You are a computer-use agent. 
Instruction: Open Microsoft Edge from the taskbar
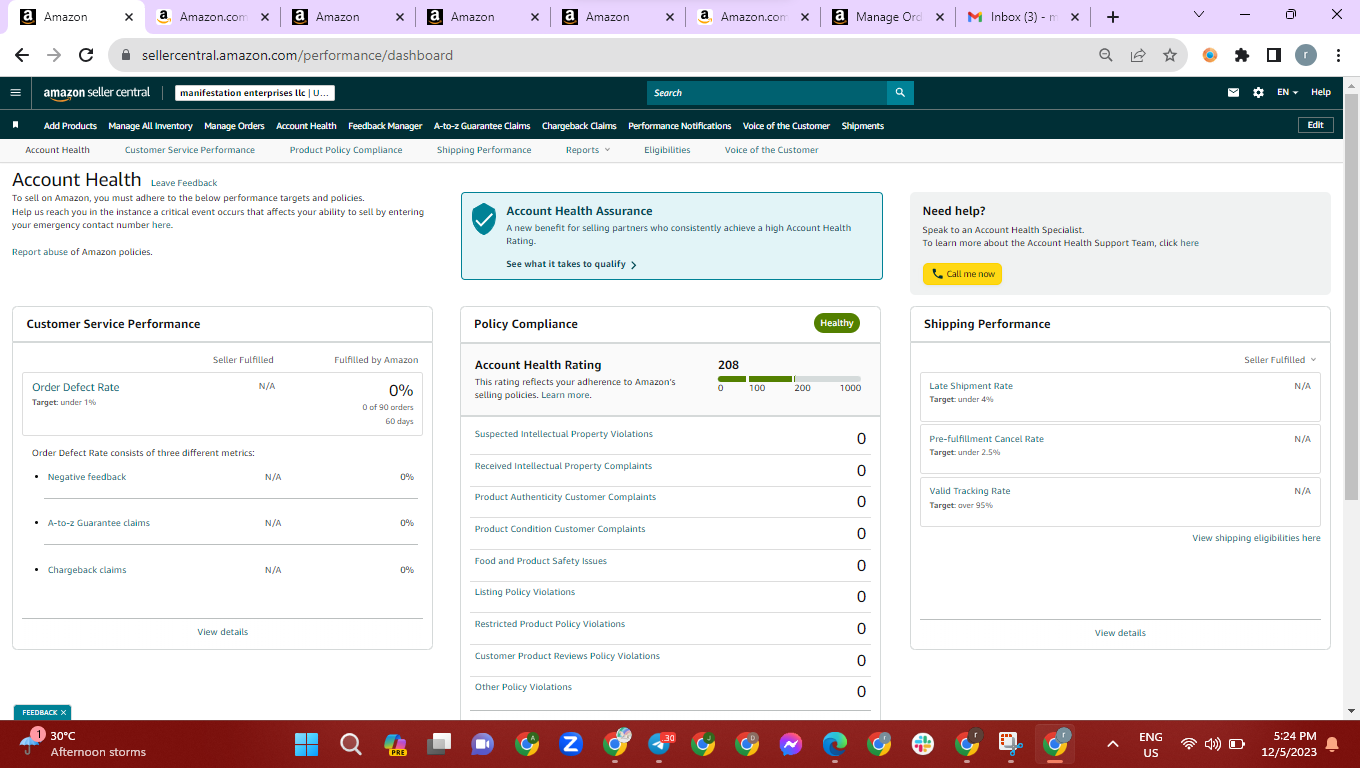(x=835, y=744)
